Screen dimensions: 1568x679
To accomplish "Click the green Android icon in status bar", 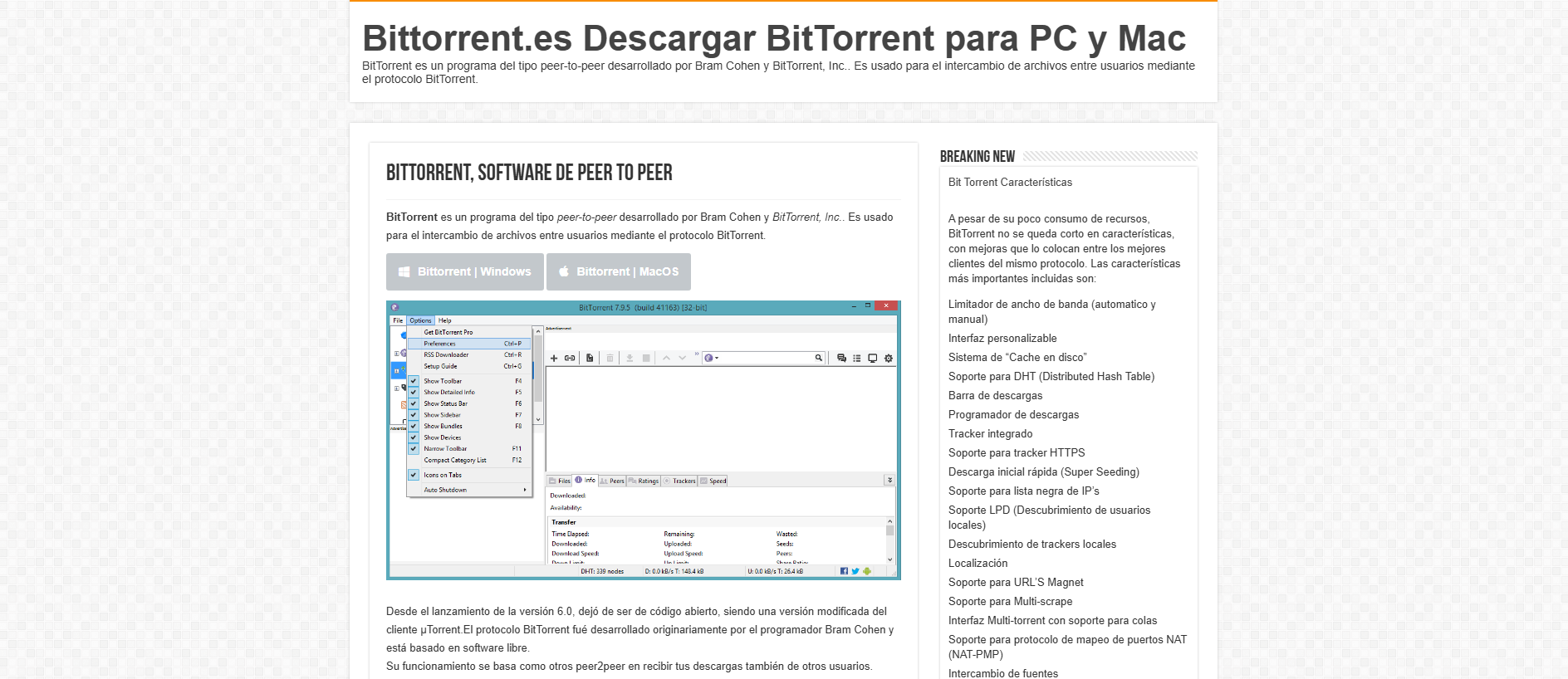I will (867, 571).
